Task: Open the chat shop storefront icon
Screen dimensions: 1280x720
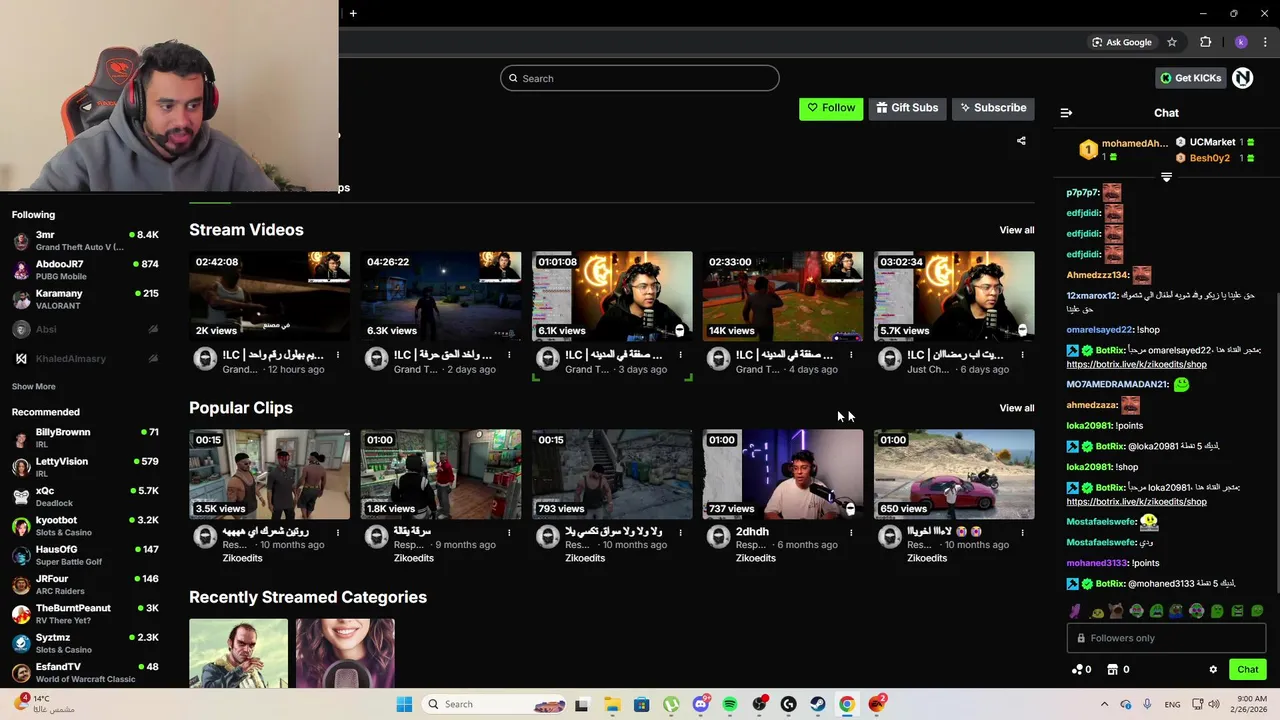Action: tap(1112, 669)
